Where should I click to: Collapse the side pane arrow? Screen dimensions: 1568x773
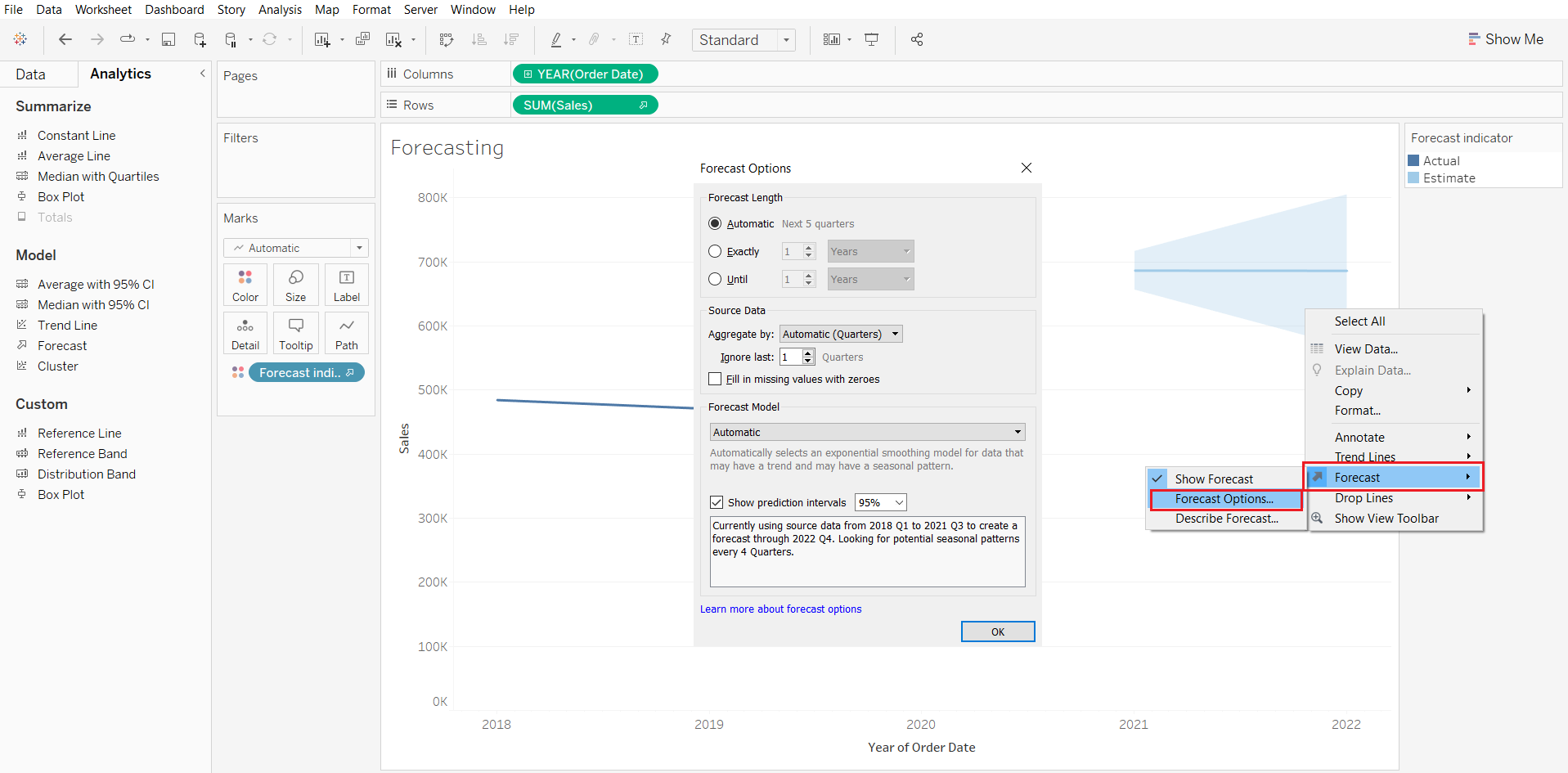(202, 74)
